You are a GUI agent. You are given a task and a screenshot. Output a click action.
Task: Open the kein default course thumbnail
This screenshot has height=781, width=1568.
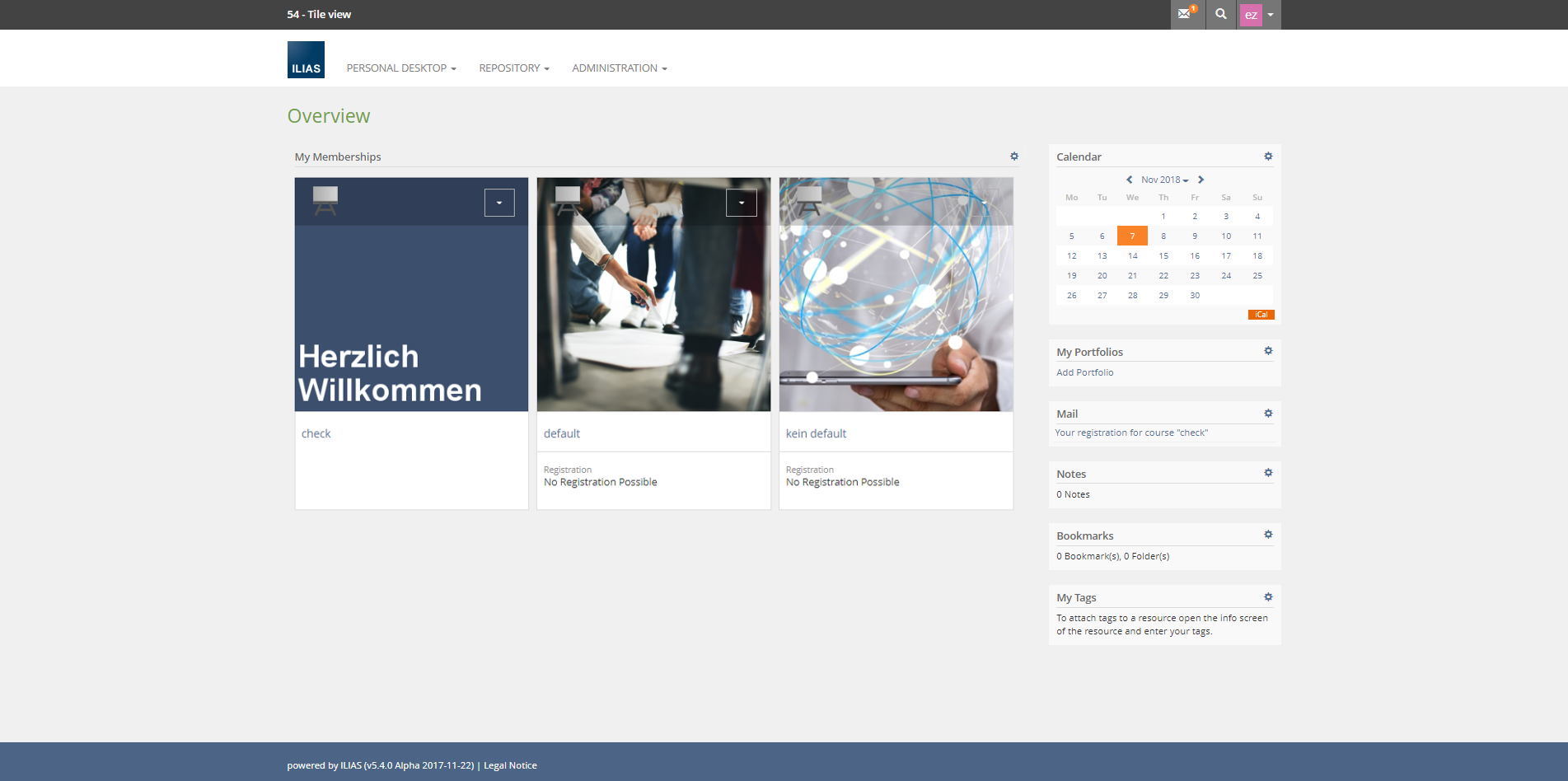(896, 313)
